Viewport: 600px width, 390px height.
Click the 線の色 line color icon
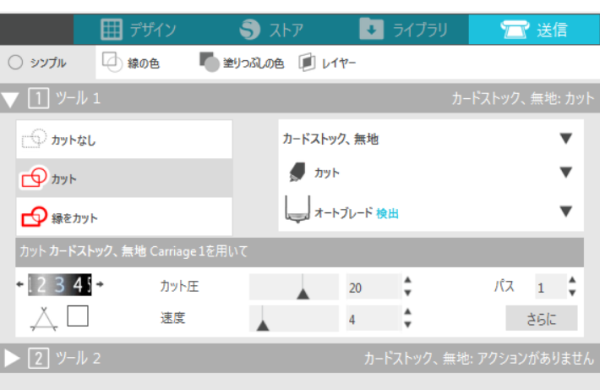112,62
